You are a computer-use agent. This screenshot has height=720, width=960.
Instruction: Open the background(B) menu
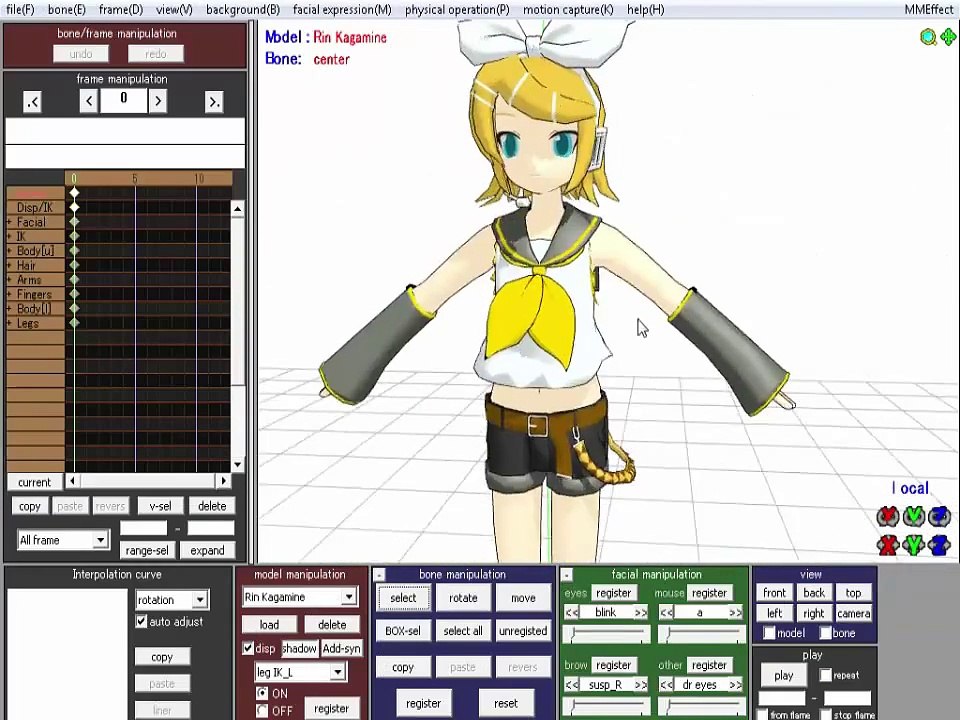tap(243, 10)
